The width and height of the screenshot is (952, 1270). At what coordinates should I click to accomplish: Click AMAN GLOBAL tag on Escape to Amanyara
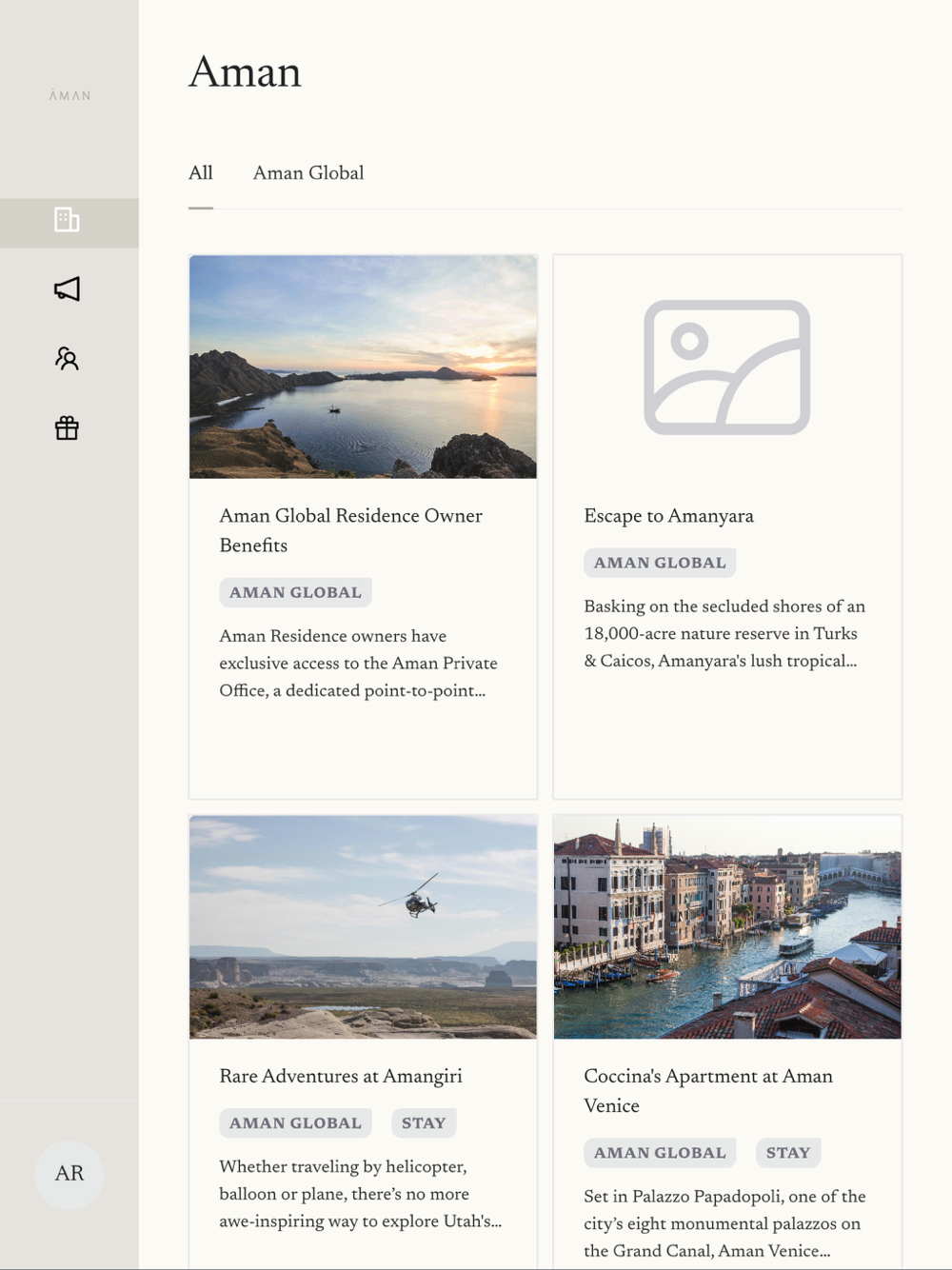point(660,563)
